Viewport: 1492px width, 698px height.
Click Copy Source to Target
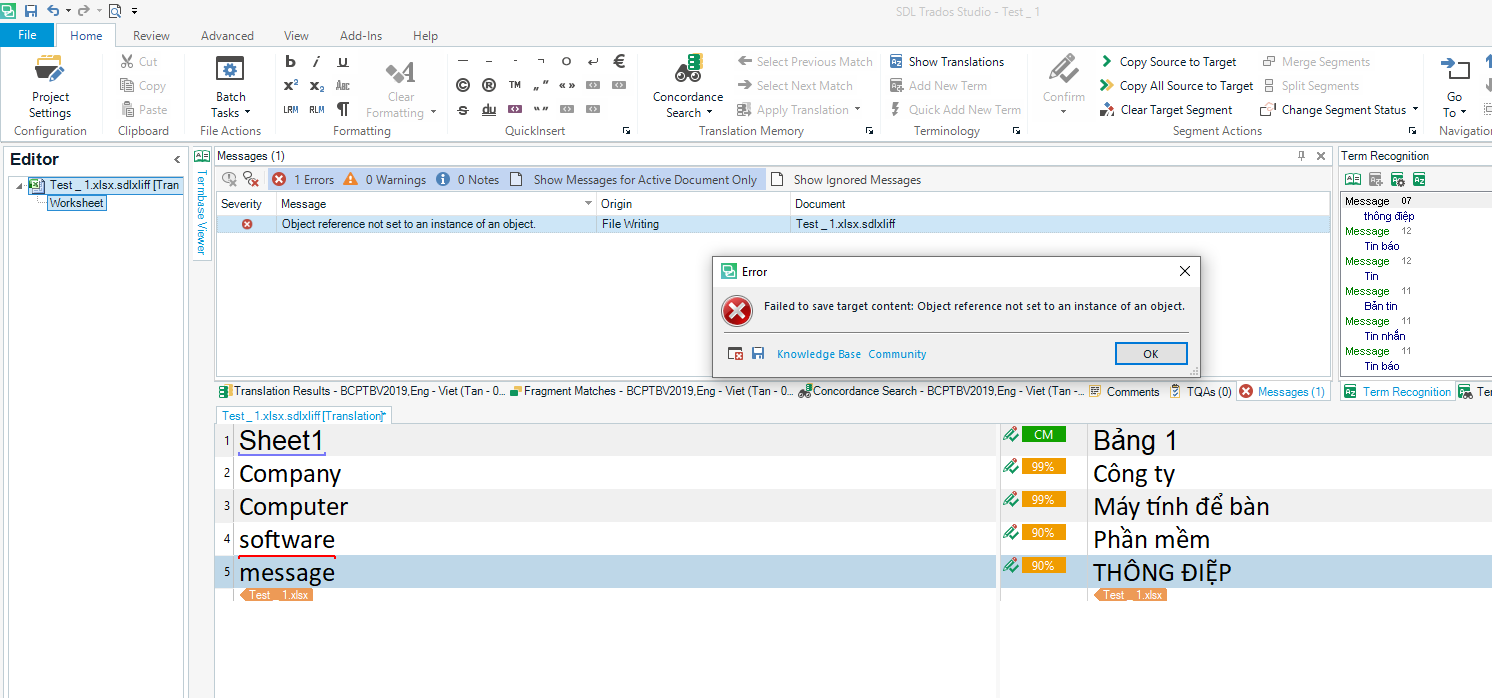(x=1168, y=62)
